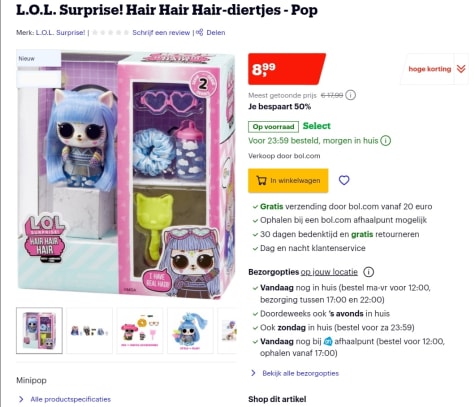
Task: Click the Select label link
Action: [317, 126]
